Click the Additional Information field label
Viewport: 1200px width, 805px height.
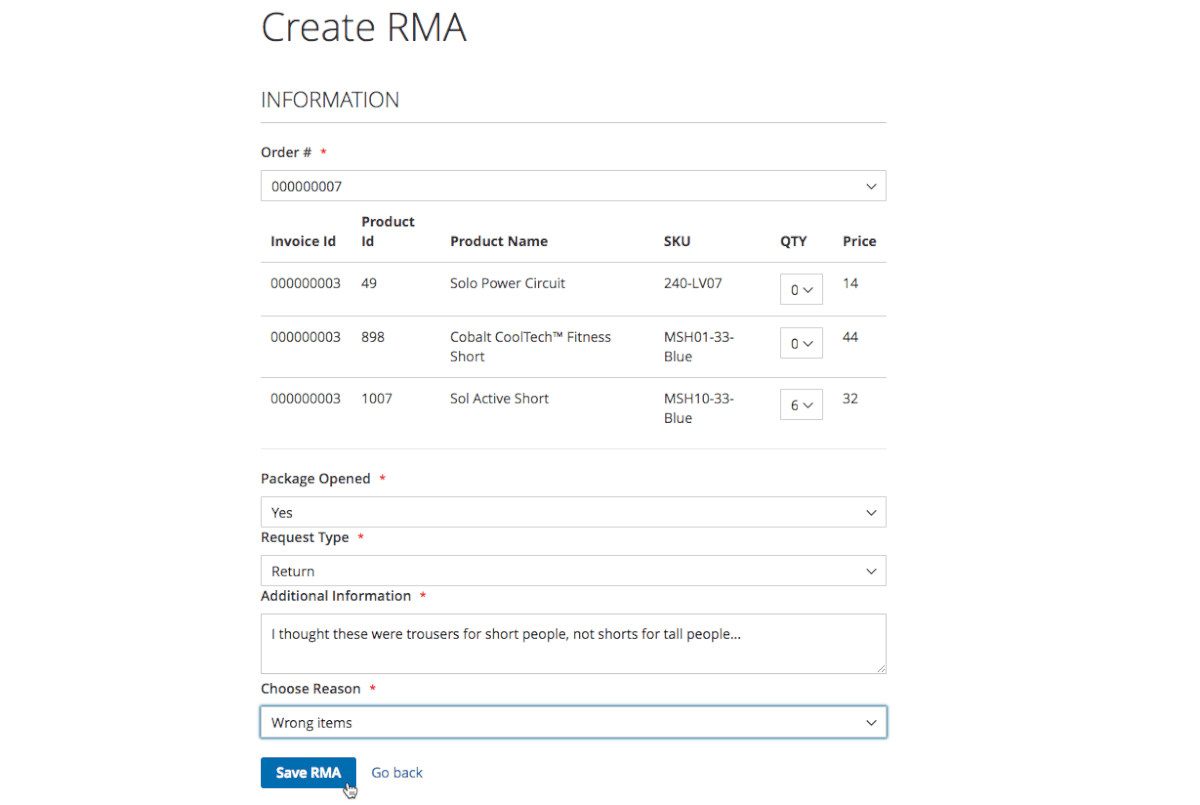[336, 596]
